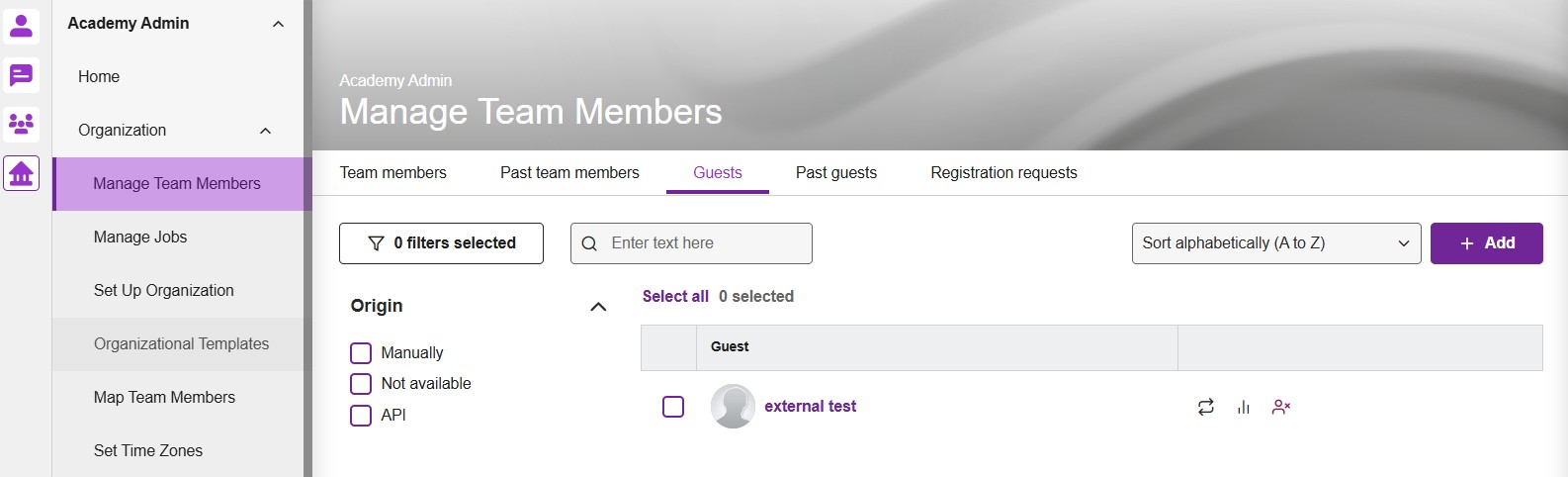Viewport: 1568px width, 477px height.
Task: Switch to the Past guests tab
Action: coord(836,172)
